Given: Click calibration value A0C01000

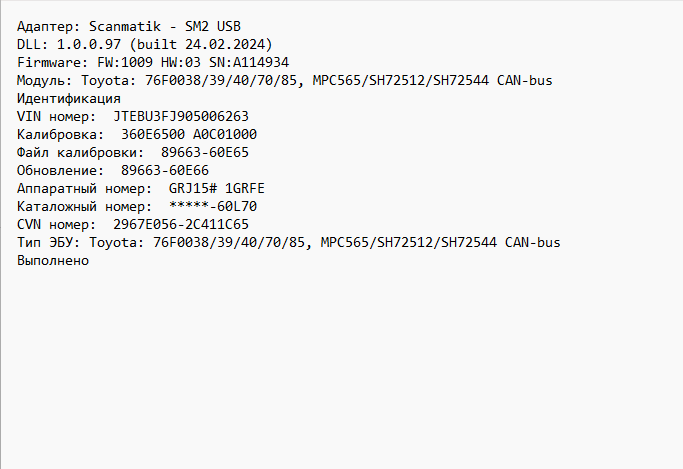Looking at the screenshot, I should [225, 134].
